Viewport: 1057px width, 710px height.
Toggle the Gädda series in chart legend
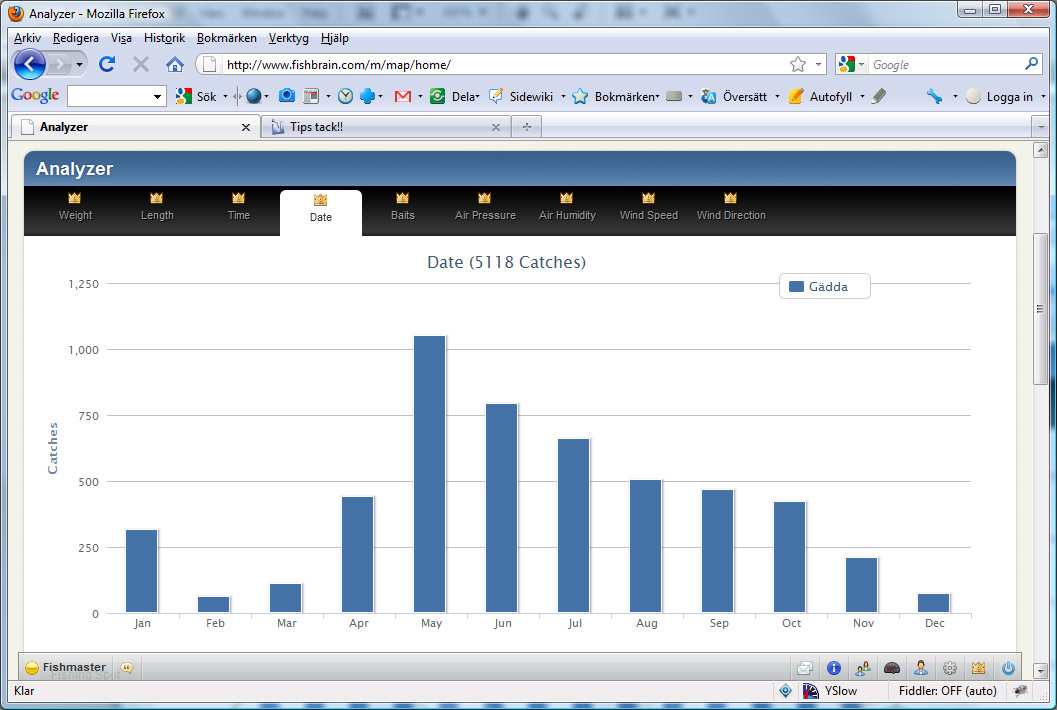pos(824,287)
